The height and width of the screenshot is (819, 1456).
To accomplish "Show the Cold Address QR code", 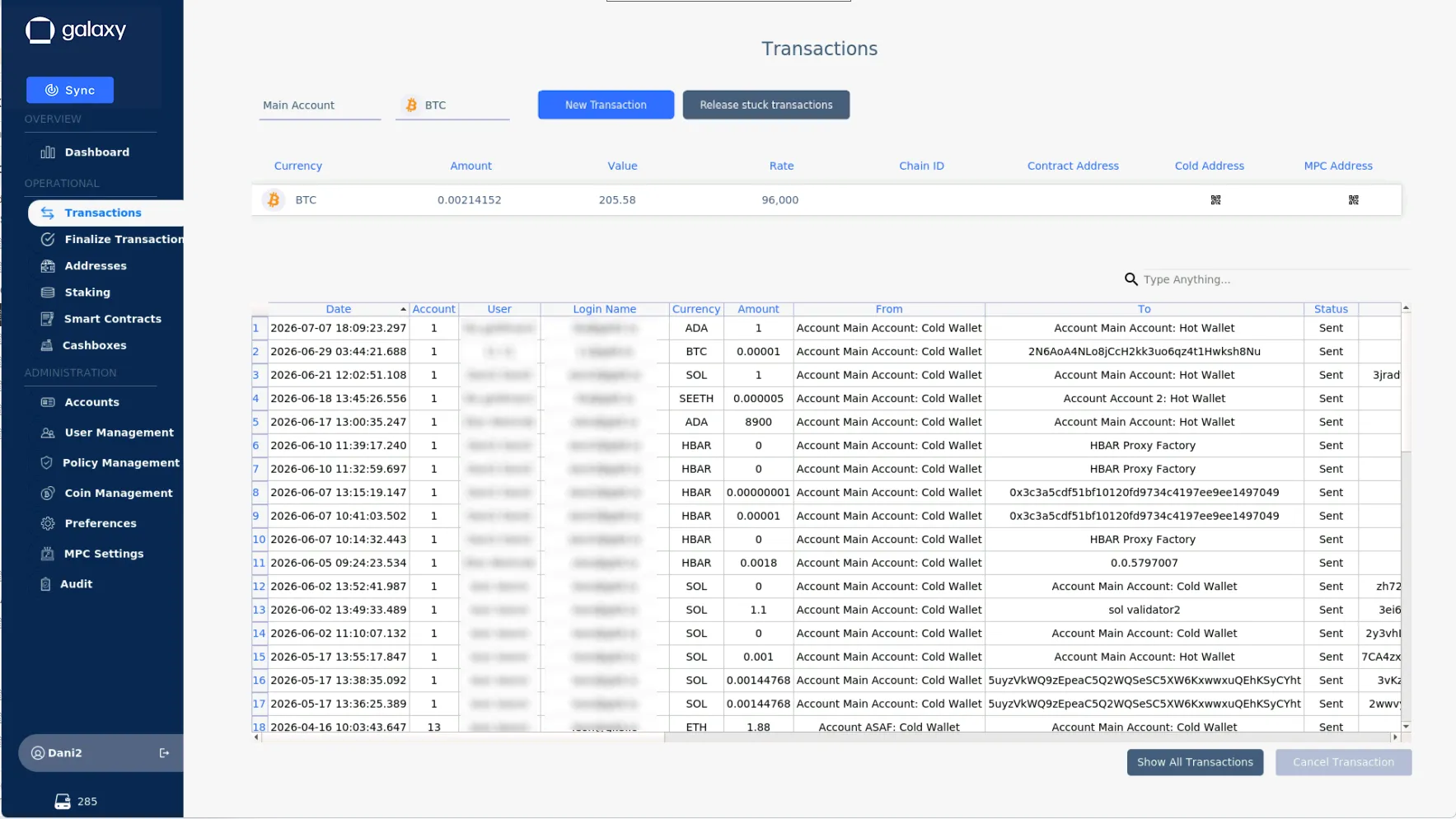I will 1215,200.
